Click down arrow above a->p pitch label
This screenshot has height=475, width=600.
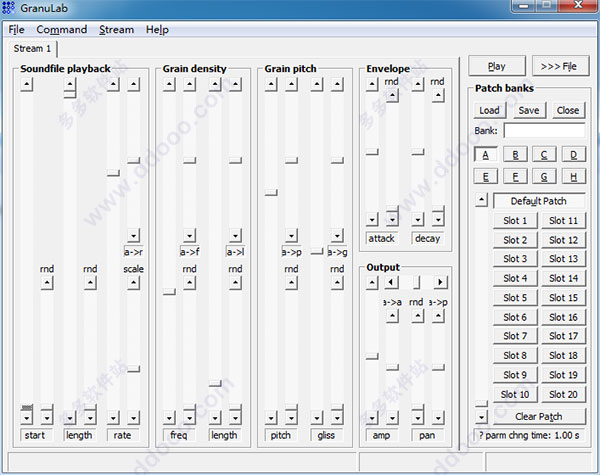291,235
